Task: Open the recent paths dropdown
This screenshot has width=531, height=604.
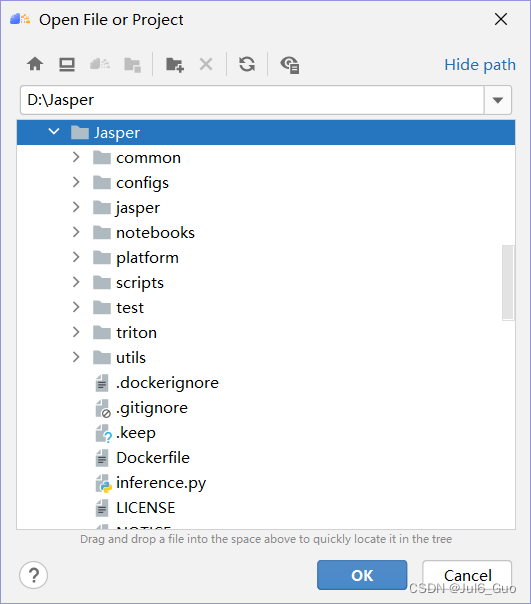Action: [x=497, y=100]
